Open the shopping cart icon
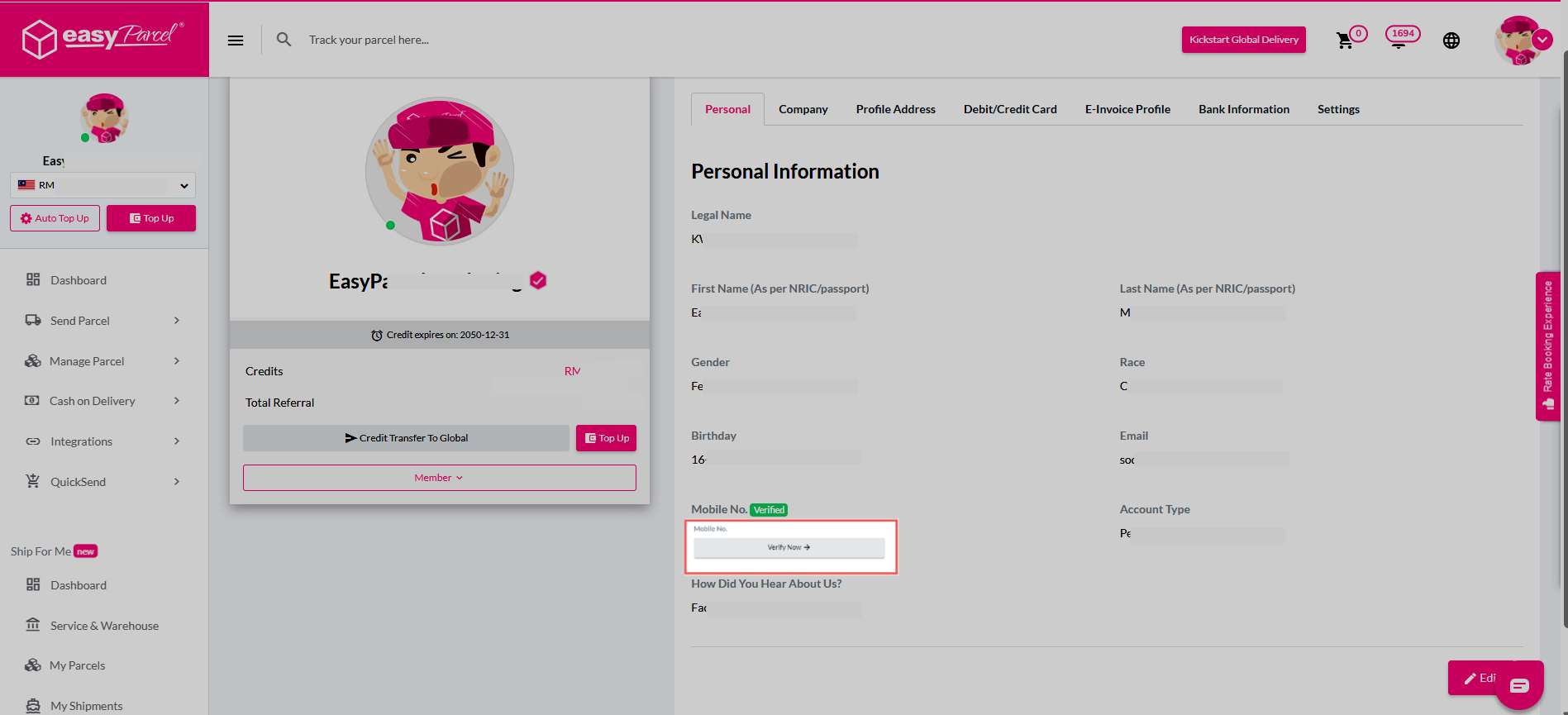The height and width of the screenshot is (715, 1568). point(1345,41)
